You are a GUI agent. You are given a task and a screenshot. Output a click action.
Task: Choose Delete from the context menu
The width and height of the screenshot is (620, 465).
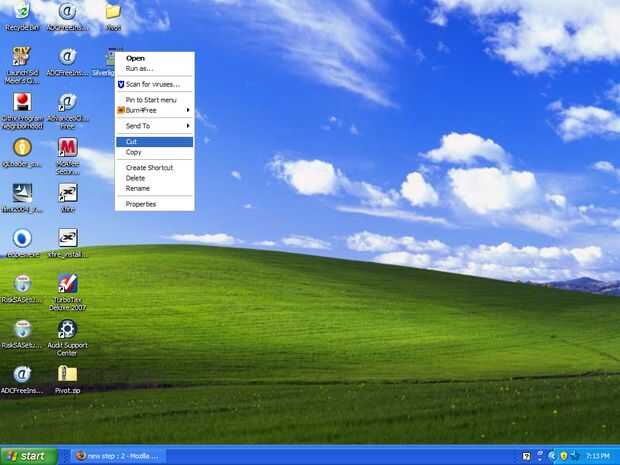click(x=154, y=178)
